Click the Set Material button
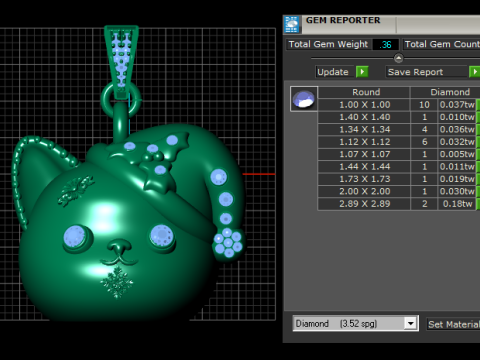 pyautogui.click(x=454, y=324)
